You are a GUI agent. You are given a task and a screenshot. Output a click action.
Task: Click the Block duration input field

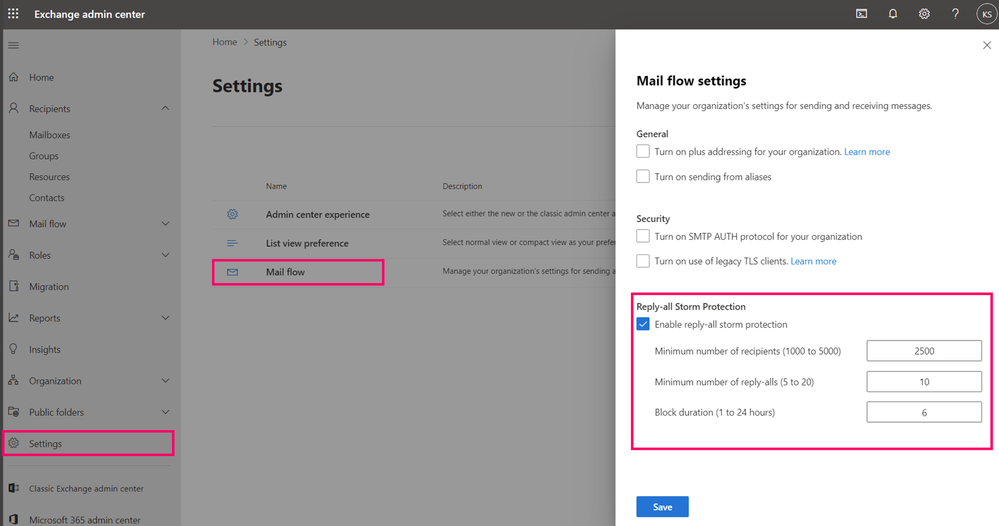[923, 412]
